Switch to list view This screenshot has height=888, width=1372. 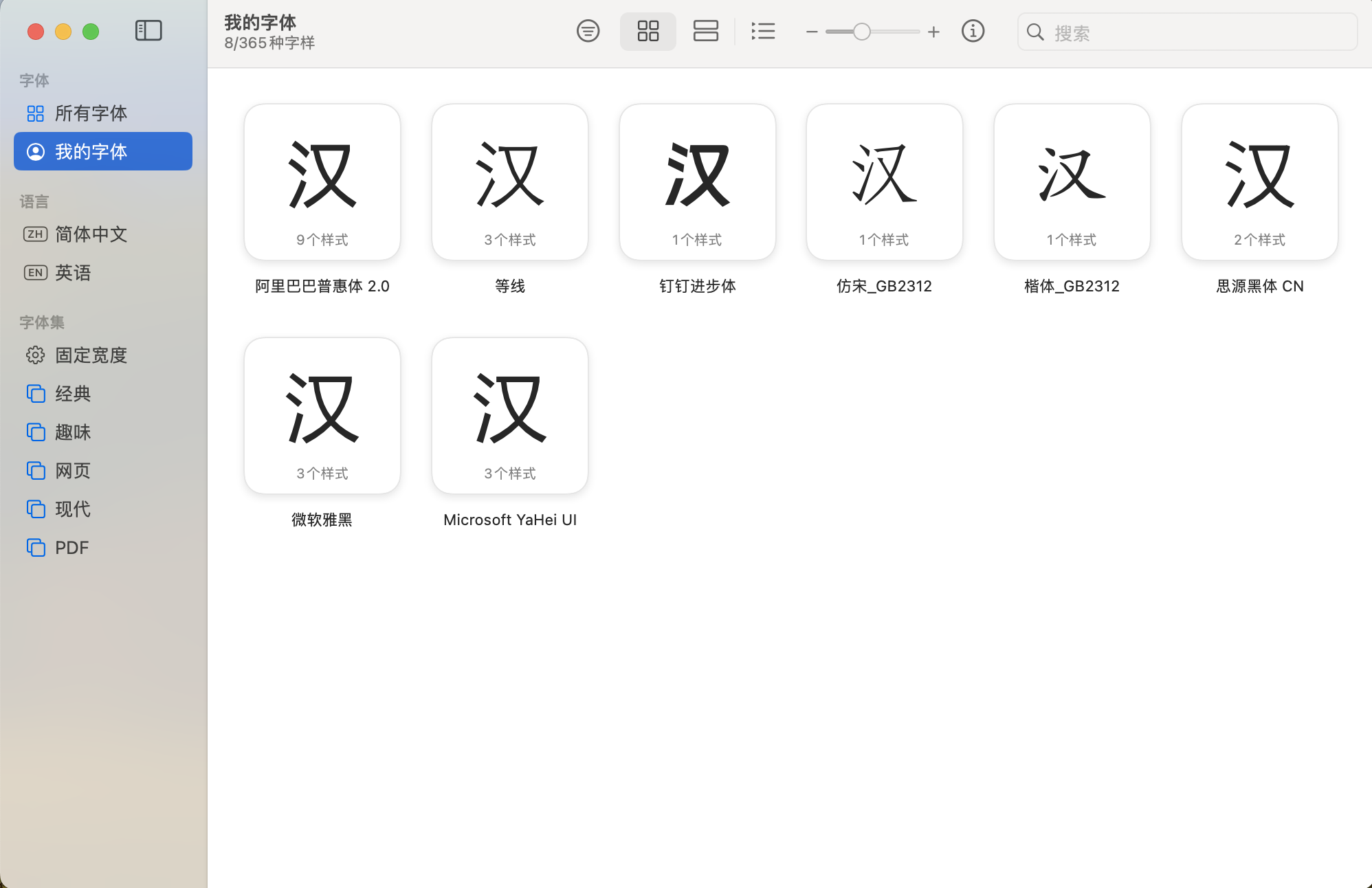pos(763,31)
